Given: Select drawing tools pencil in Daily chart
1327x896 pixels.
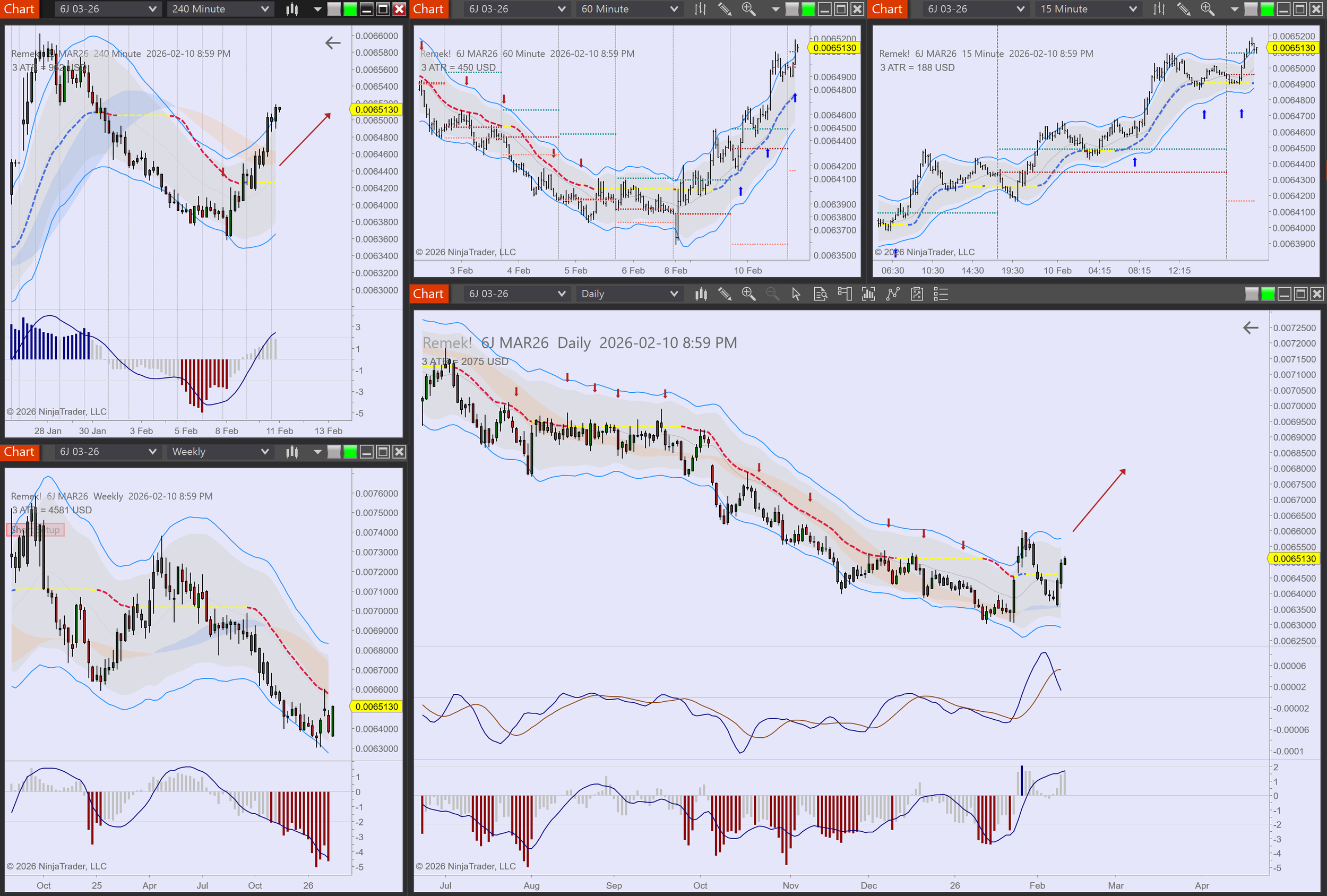Looking at the screenshot, I should [725, 294].
